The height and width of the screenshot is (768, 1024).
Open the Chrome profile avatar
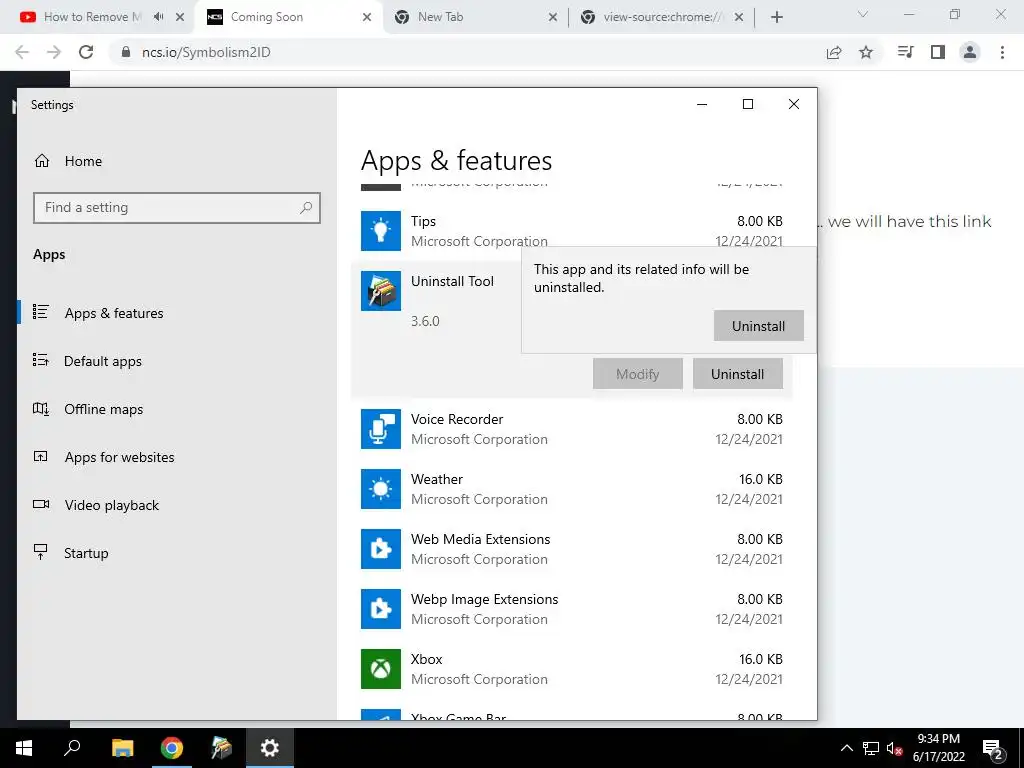pyautogui.click(x=970, y=52)
